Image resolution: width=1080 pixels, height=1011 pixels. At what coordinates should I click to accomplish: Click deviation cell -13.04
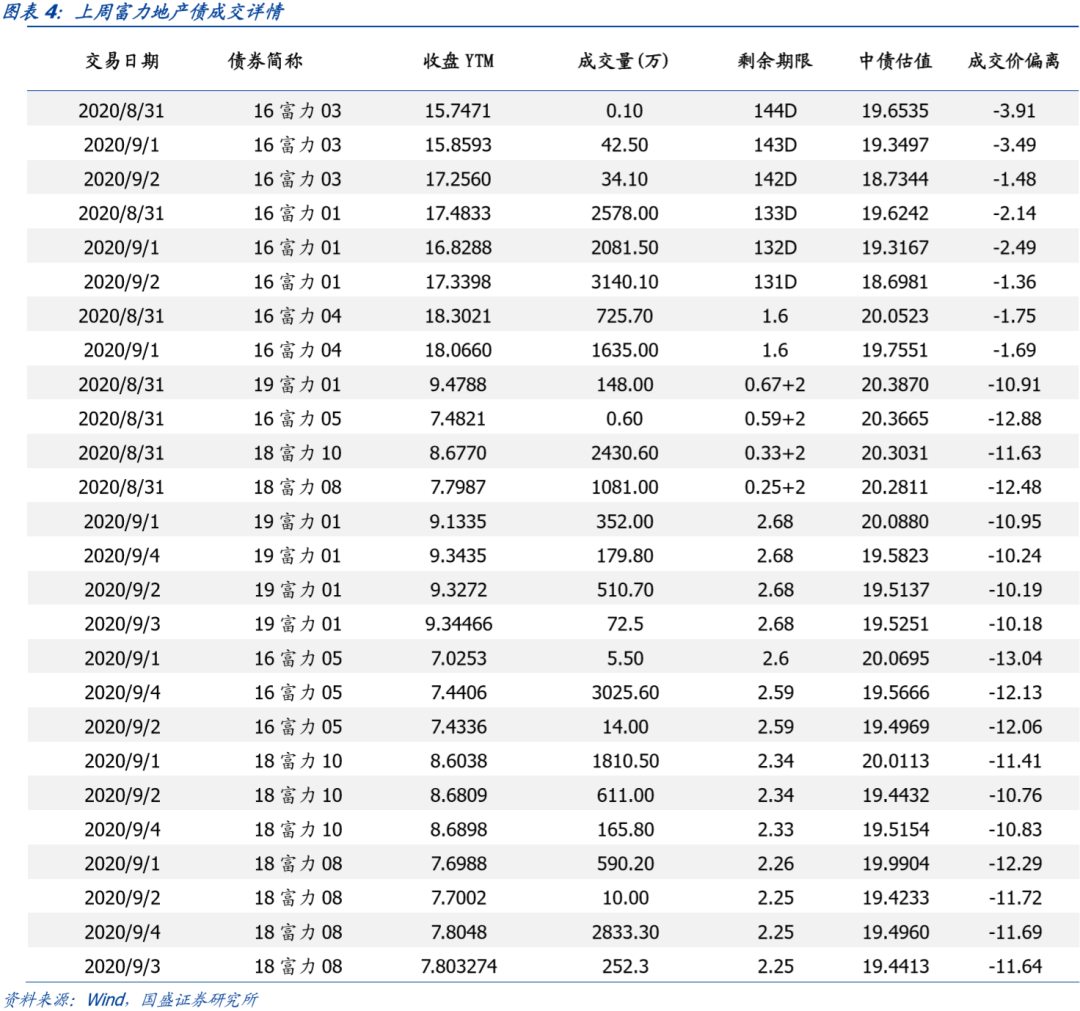point(1015,659)
